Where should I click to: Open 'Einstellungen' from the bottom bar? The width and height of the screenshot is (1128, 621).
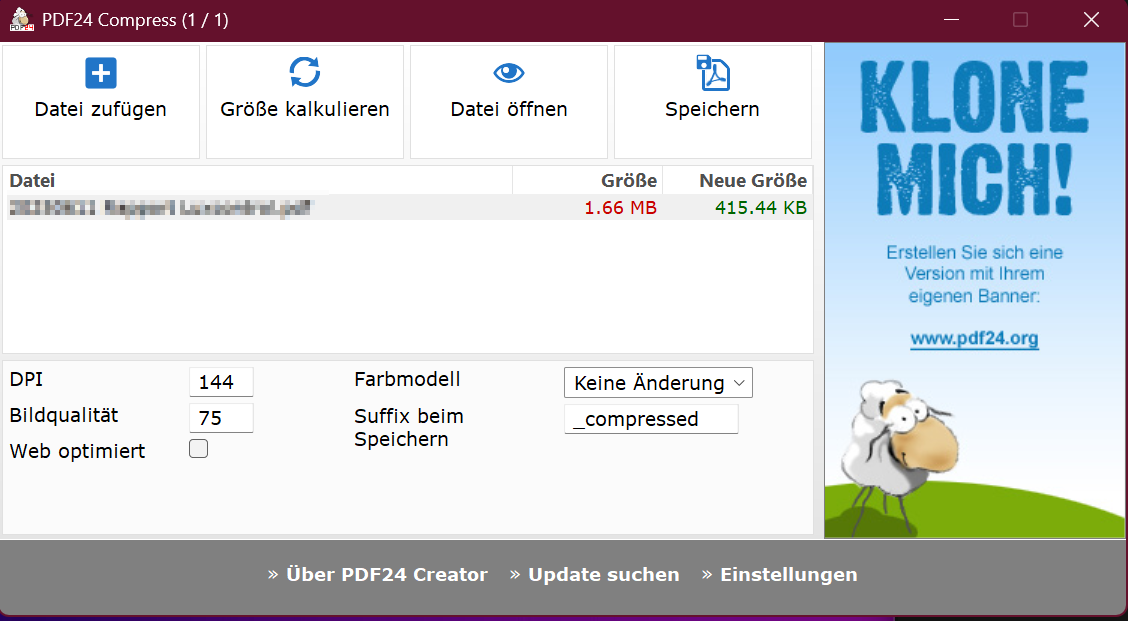[x=788, y=574]
